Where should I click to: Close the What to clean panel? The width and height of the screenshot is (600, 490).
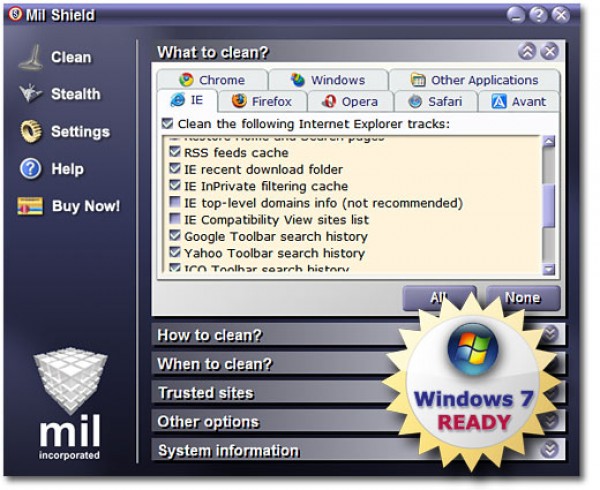point(549,51)
